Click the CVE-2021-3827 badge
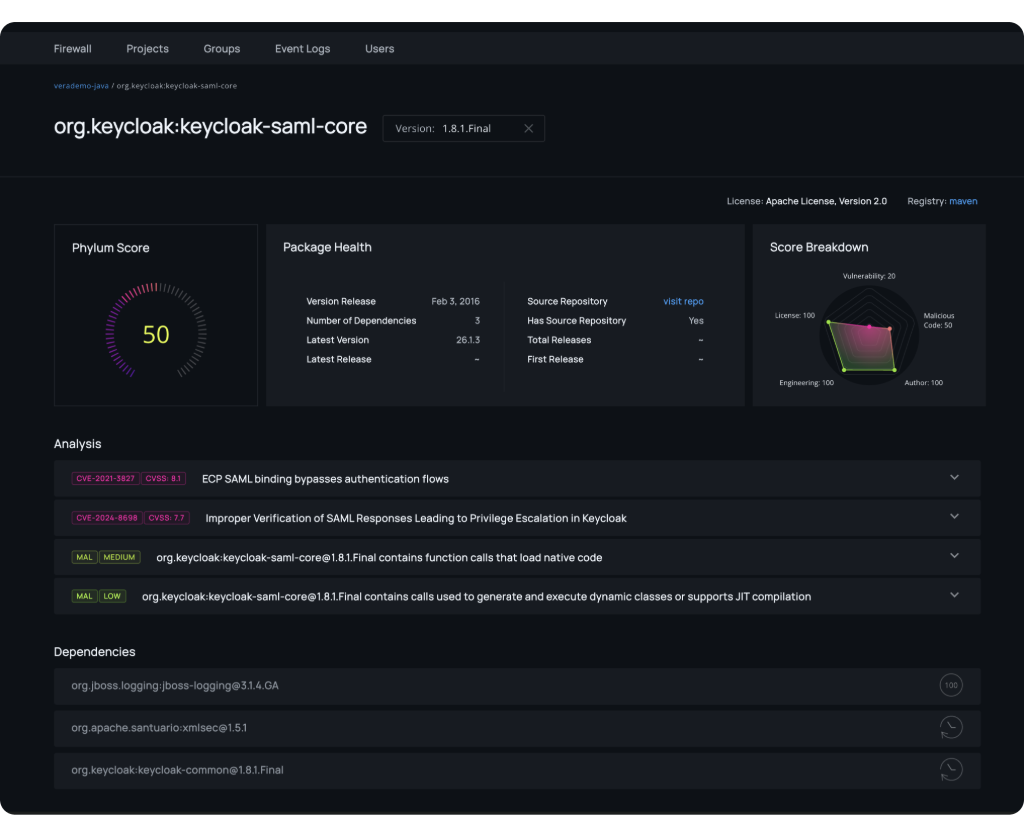Image resolution: width=1024 pixels, height=837 pixels. click(x=105, y=479)
